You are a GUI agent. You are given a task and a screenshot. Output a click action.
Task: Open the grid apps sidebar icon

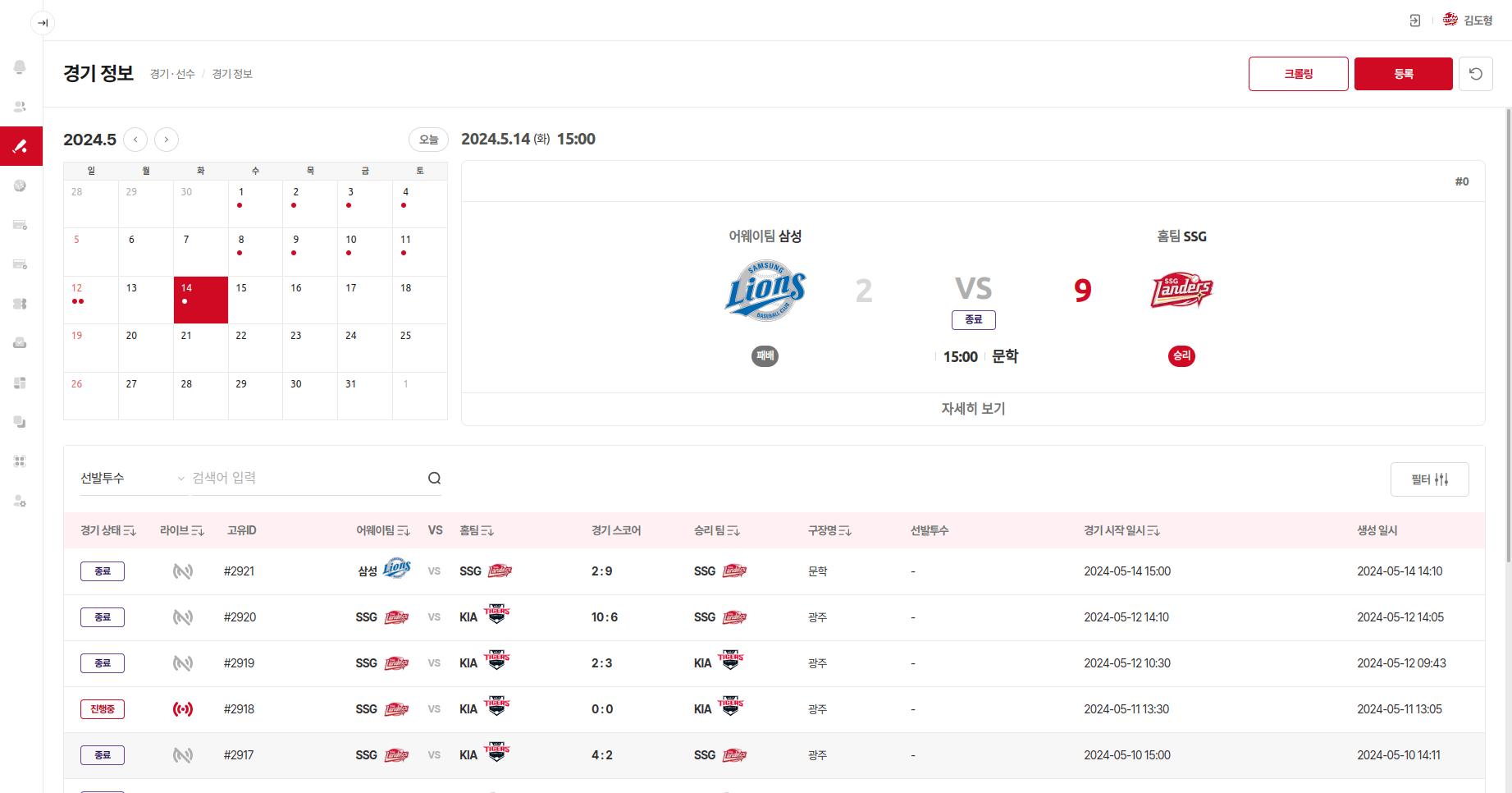coord(20,461)
